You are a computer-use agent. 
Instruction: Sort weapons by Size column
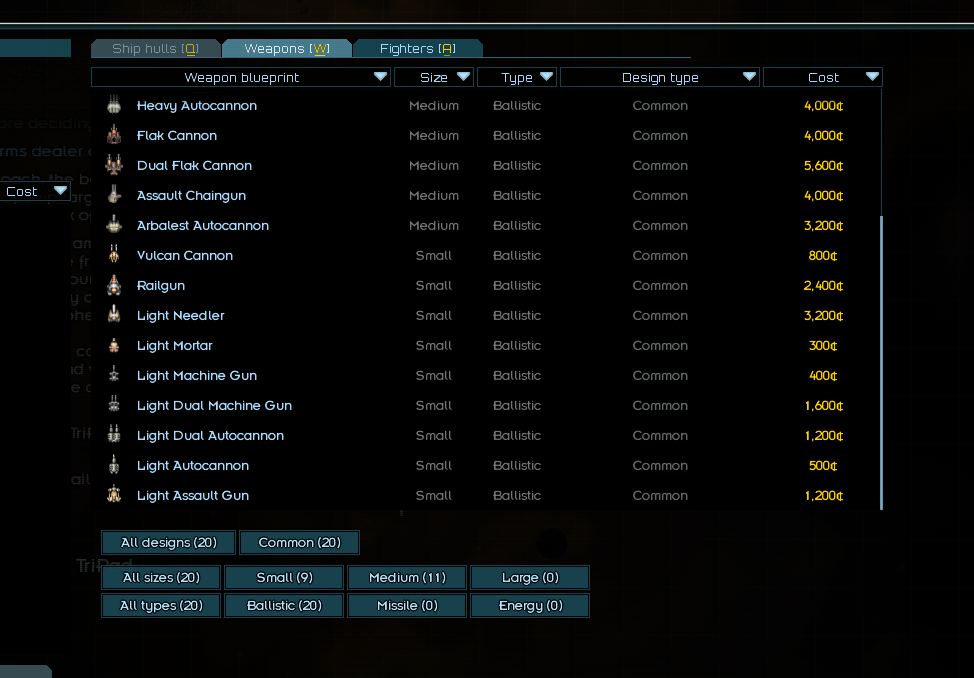point(434,77)
